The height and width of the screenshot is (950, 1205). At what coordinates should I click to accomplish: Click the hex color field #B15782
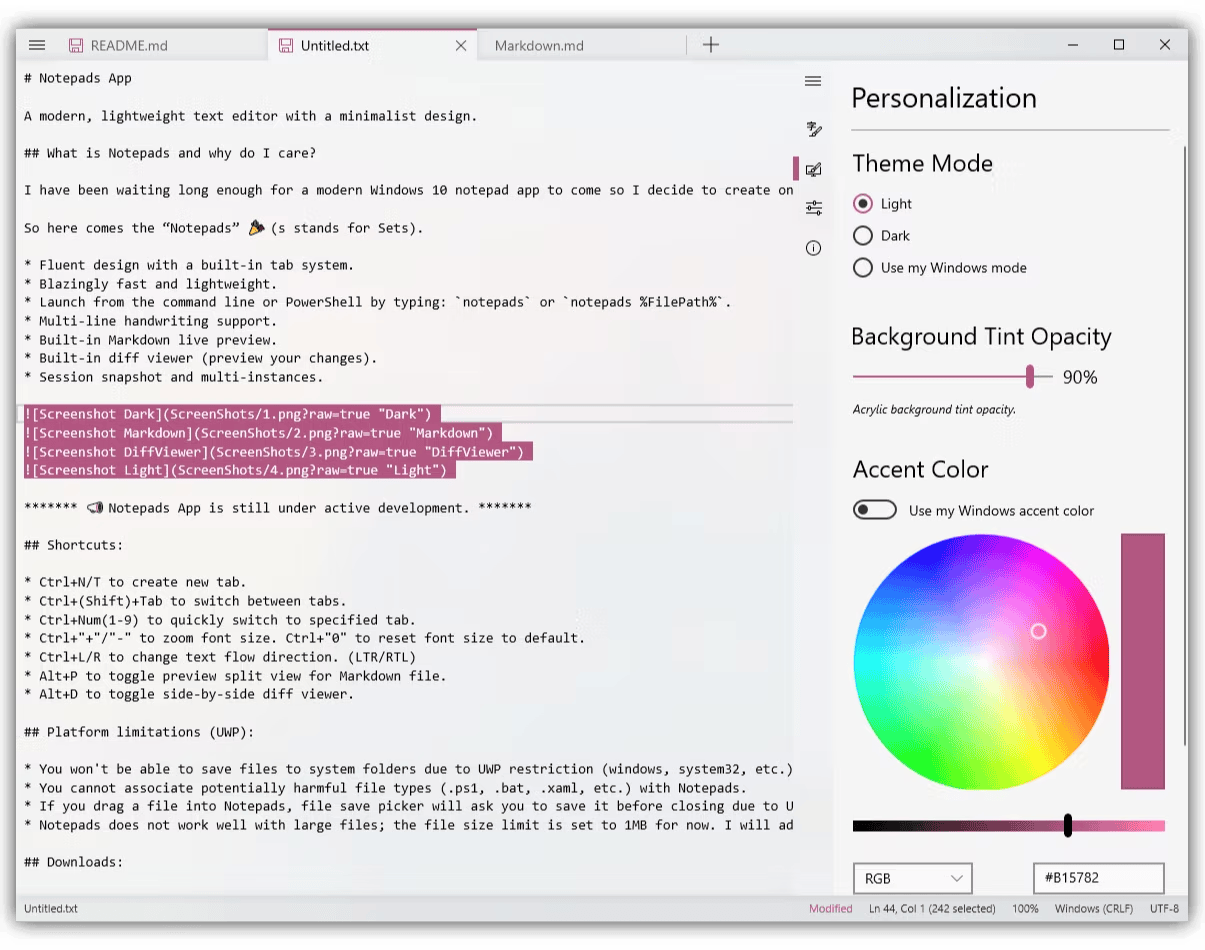coord(1099,878)
